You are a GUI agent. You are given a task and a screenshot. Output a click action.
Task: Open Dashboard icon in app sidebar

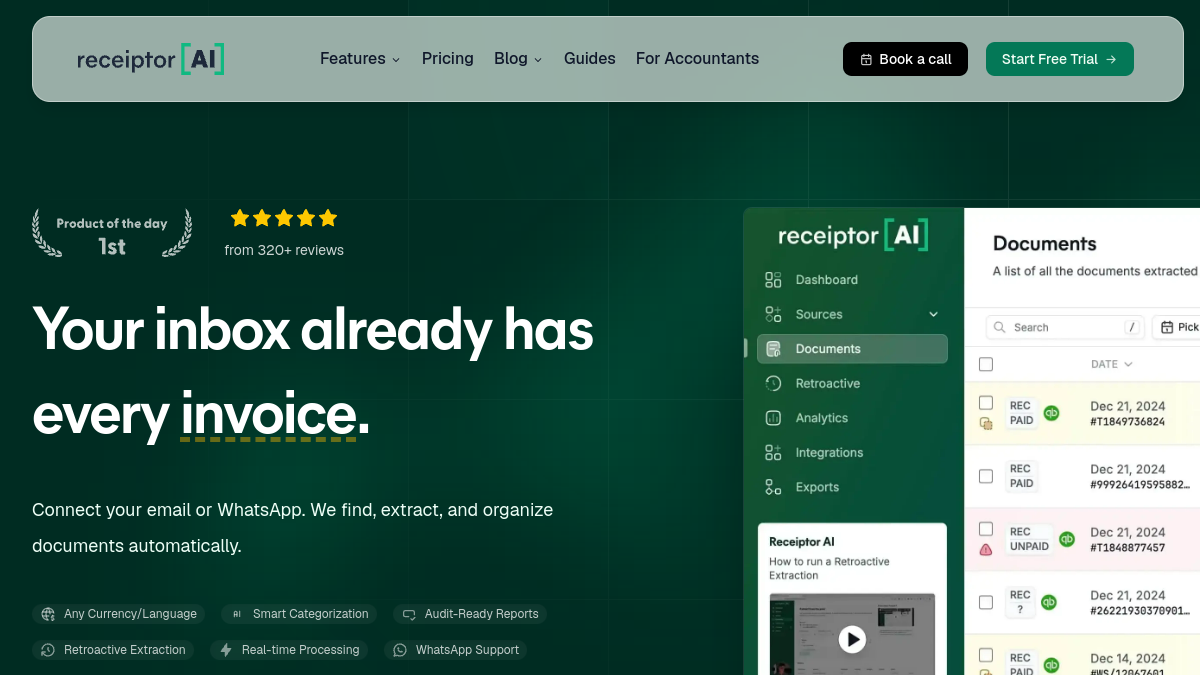773,280
